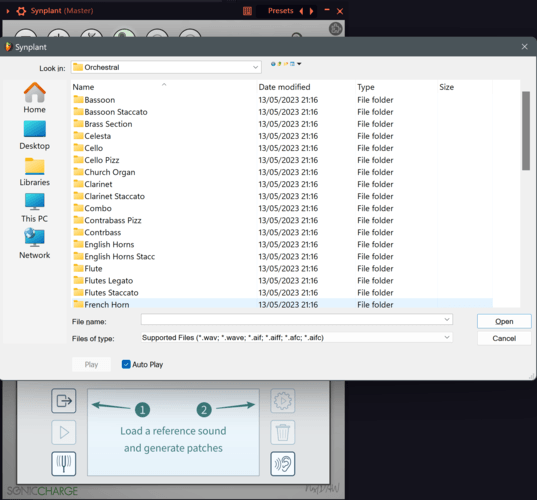Click the tuning fork icon in Synplant
Image resolution: width=537 pixels, height=500 pixels.
pos(64,464)
